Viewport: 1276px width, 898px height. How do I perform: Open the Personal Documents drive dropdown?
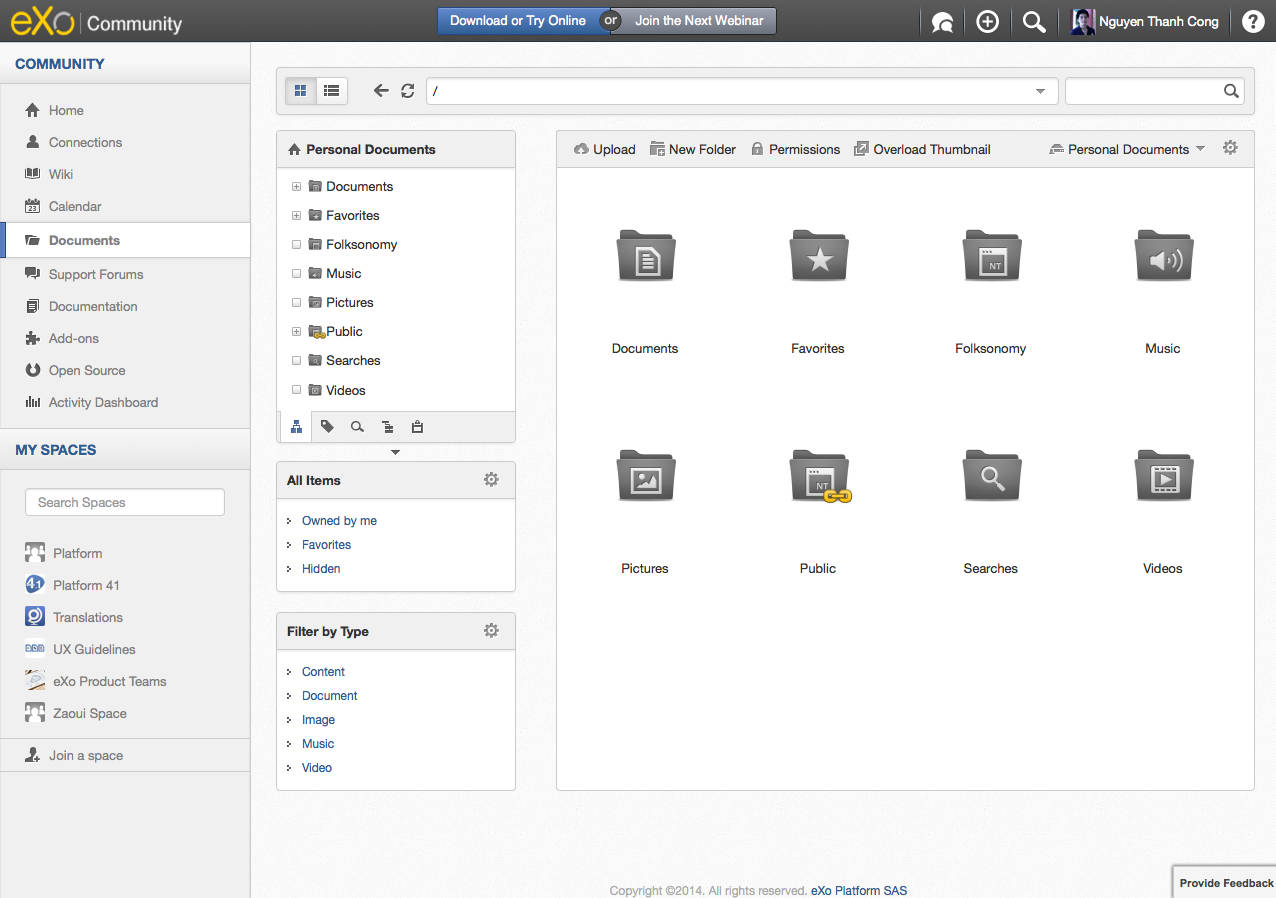coord(1127,149)
